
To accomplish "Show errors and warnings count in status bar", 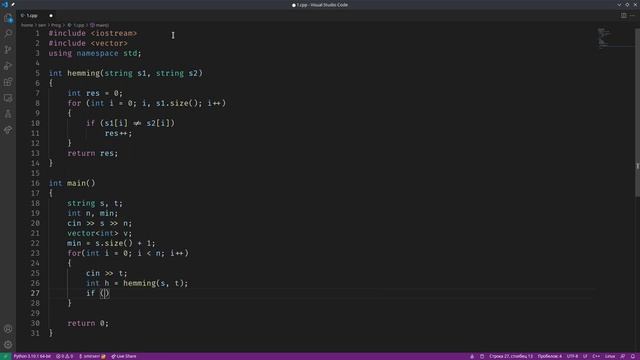I will click(64, 356).
